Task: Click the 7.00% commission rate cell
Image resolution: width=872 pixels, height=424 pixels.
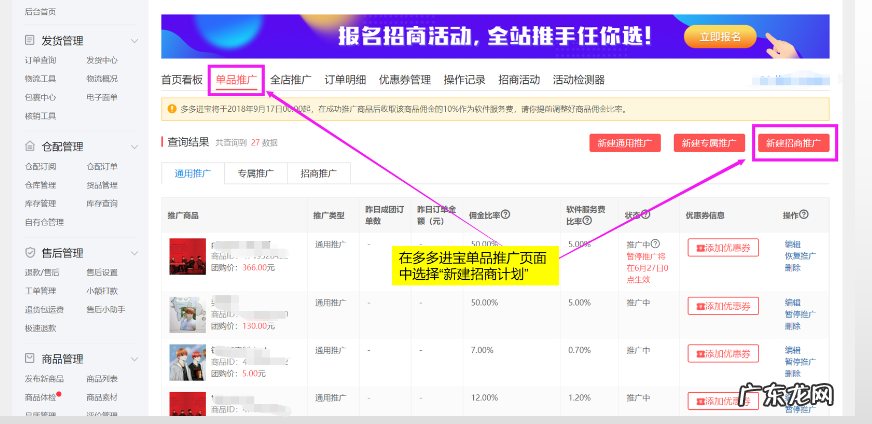Action: pyautogui.click(x=482, y=350)
